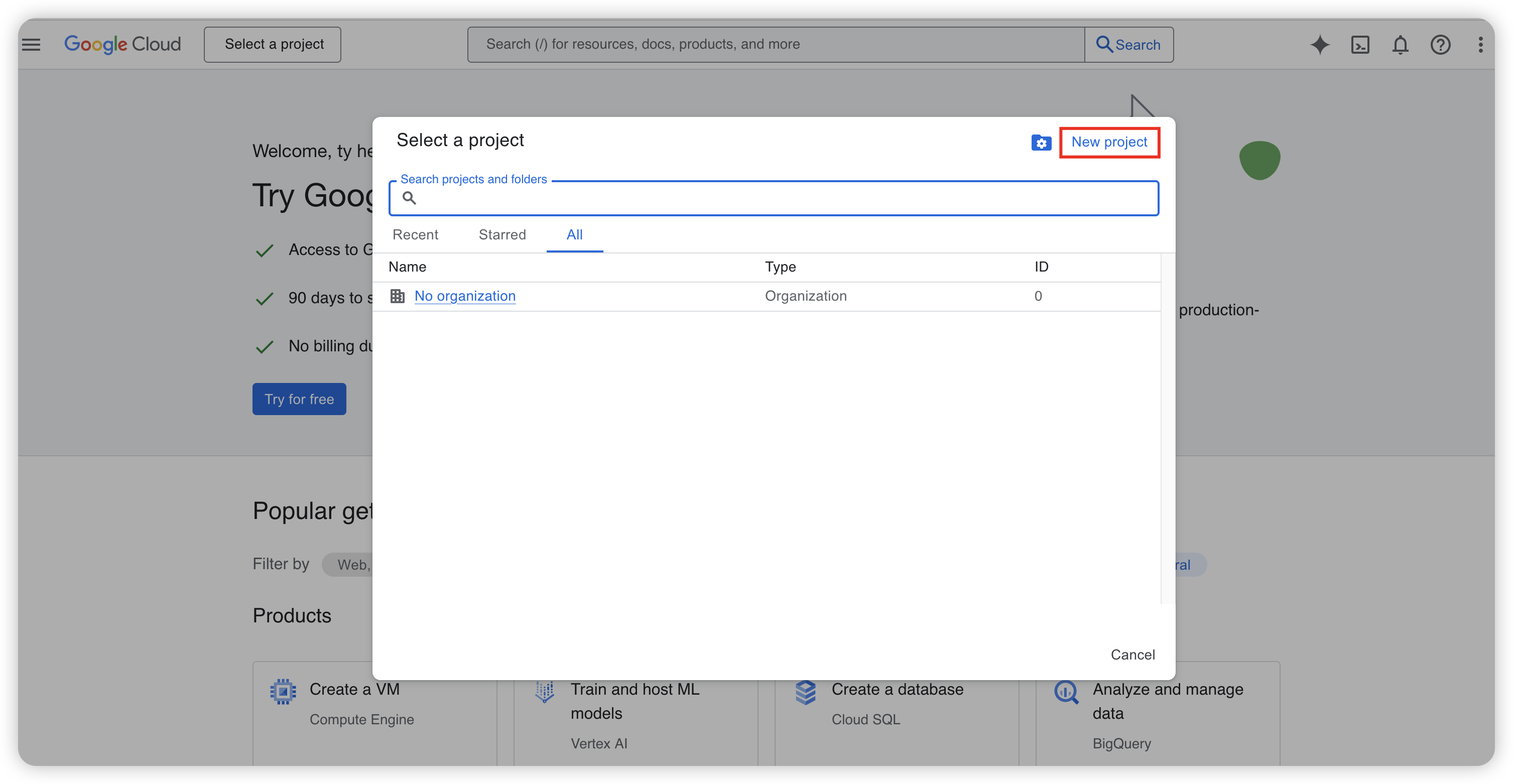
Task: Open the notifications bell
Action: pos(1400,45)
